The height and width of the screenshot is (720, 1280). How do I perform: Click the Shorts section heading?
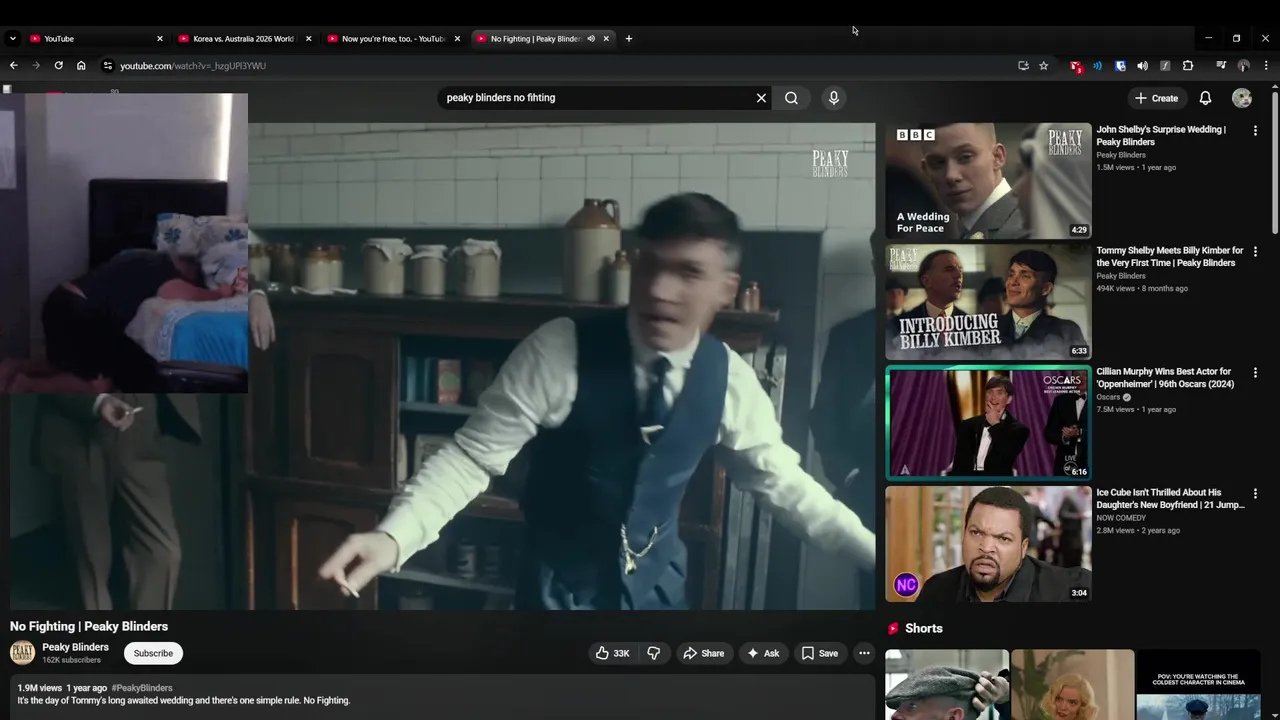[x=923, y=628]
